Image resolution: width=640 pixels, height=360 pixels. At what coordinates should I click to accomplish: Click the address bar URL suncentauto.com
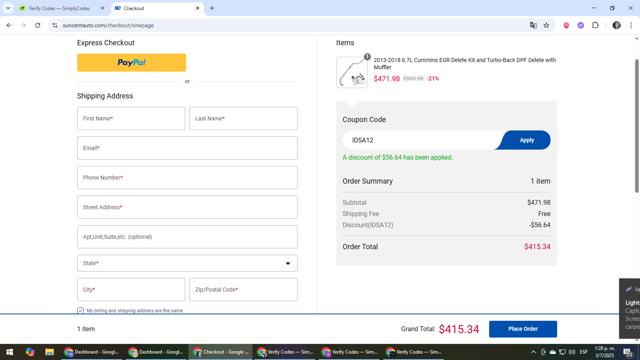[108, 25]
